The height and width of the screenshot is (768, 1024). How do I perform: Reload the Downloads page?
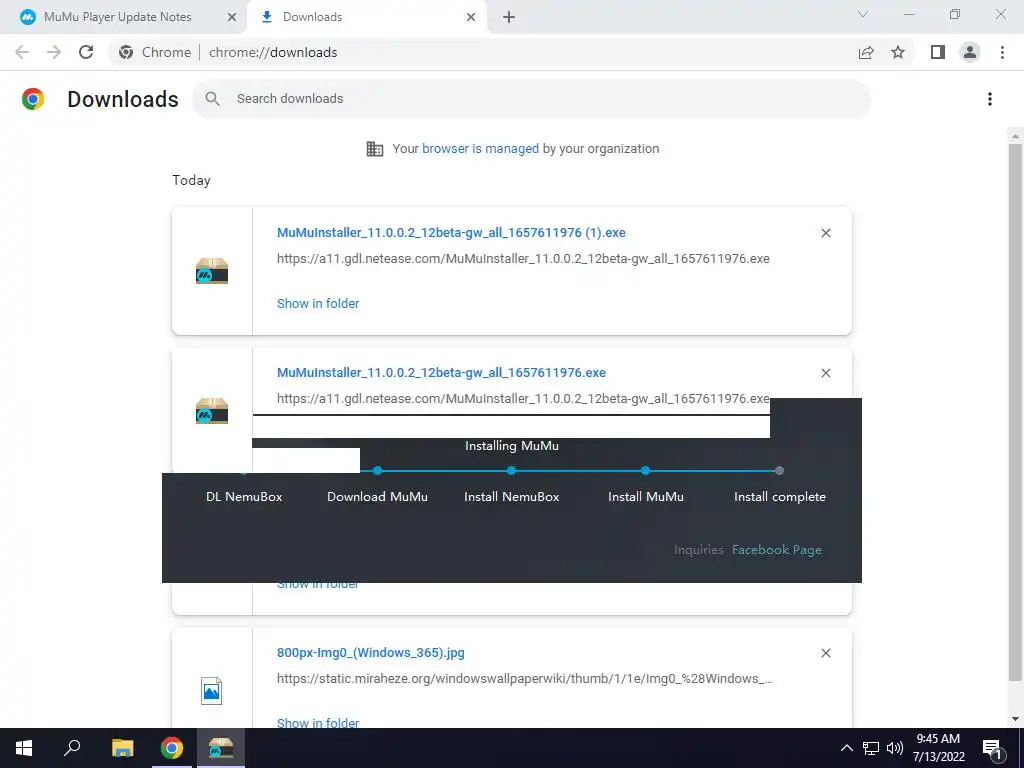(86, 52)
